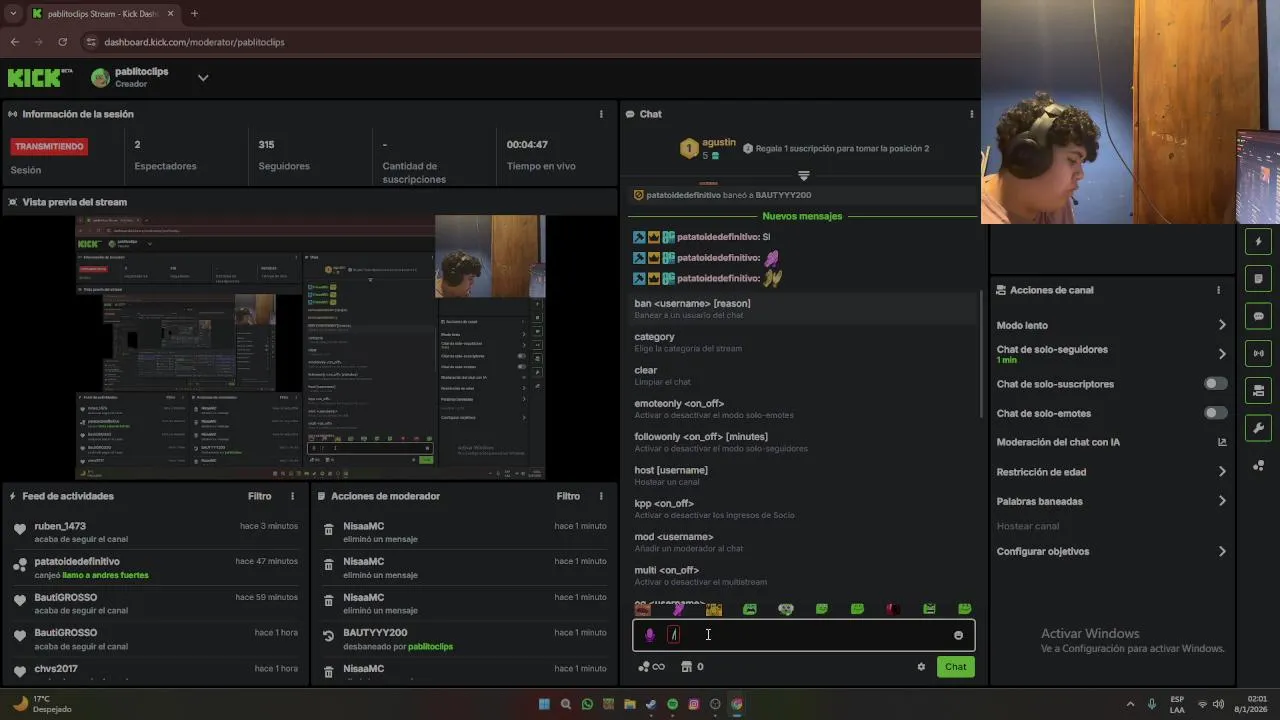Open Acciones de moderador three-dot menu

click(x=601, y=496)
